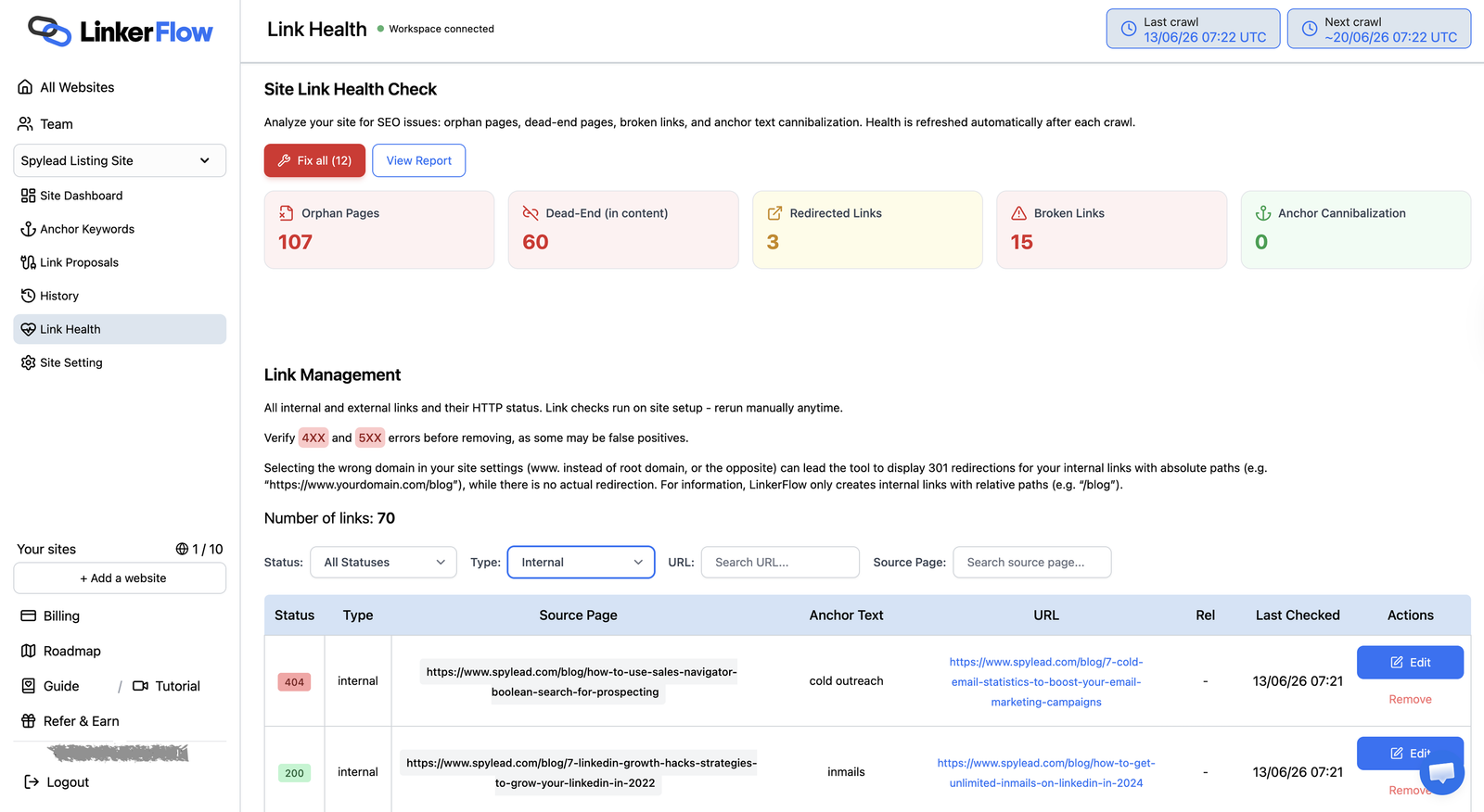
Task: Click the Refer & Earn gift icon
Action: 28,721
